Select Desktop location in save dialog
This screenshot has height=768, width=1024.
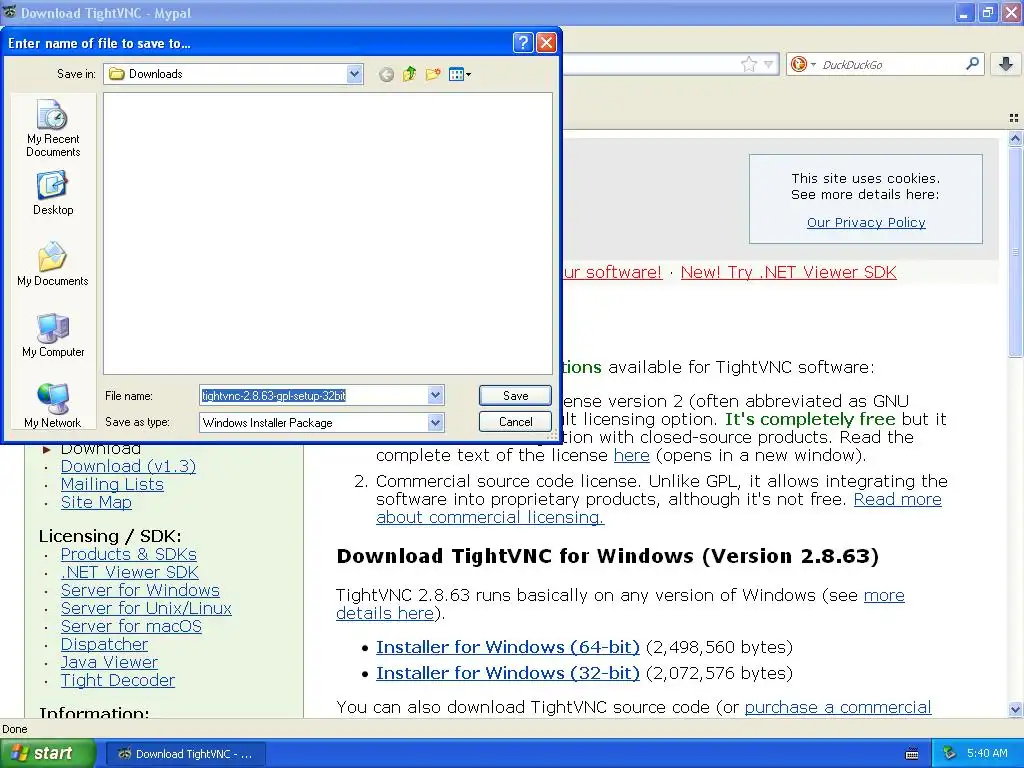click(53, 193)
